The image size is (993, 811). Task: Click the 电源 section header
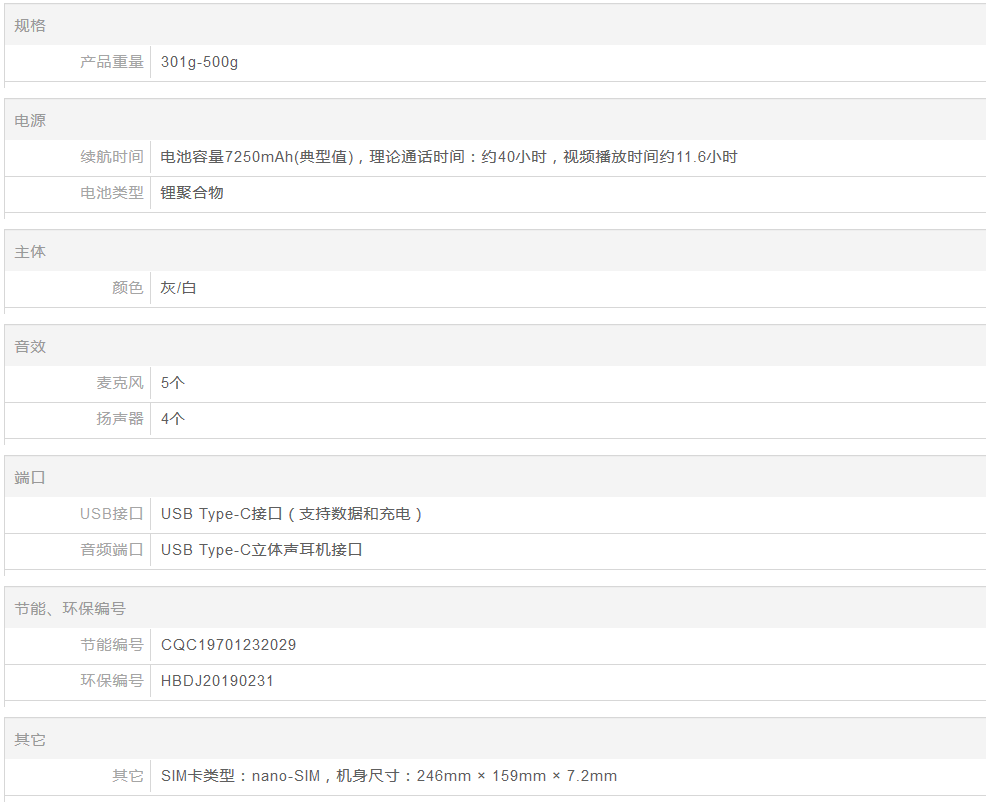[30, 121]
